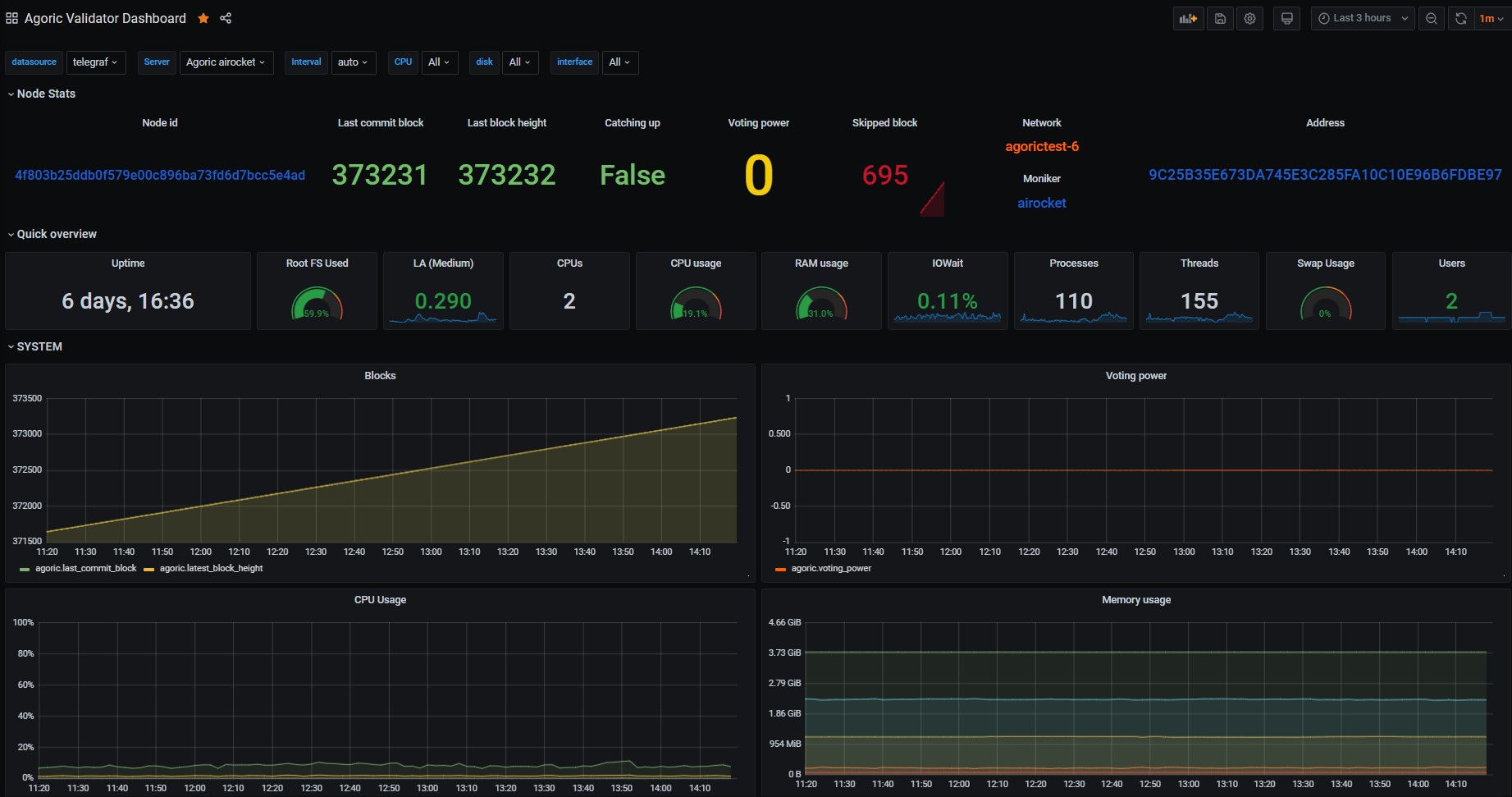Click the Last commit block value 373231
Screen dimensions: 1512x797
tap(380, 175)
